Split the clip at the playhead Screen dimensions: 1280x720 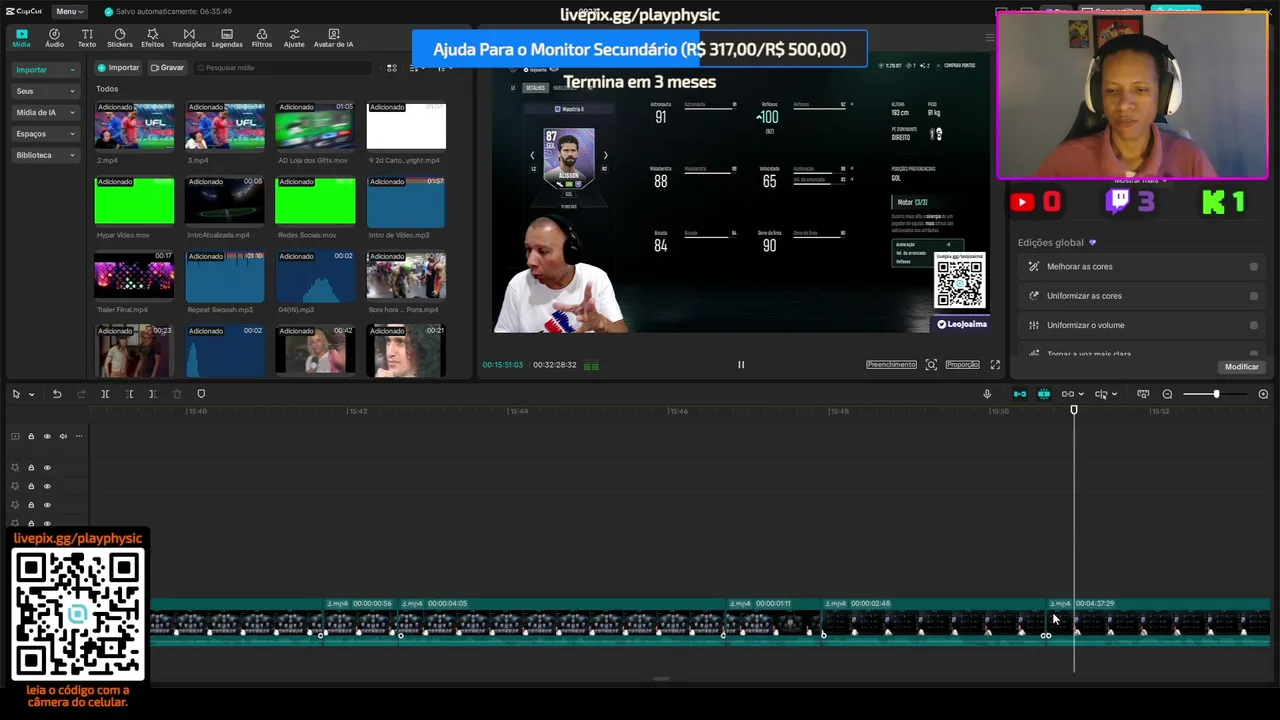[x=105, y=394]
